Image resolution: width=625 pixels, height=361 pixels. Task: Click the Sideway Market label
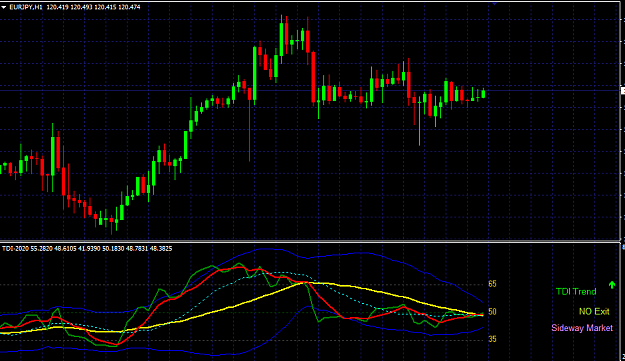click(582, 328)
